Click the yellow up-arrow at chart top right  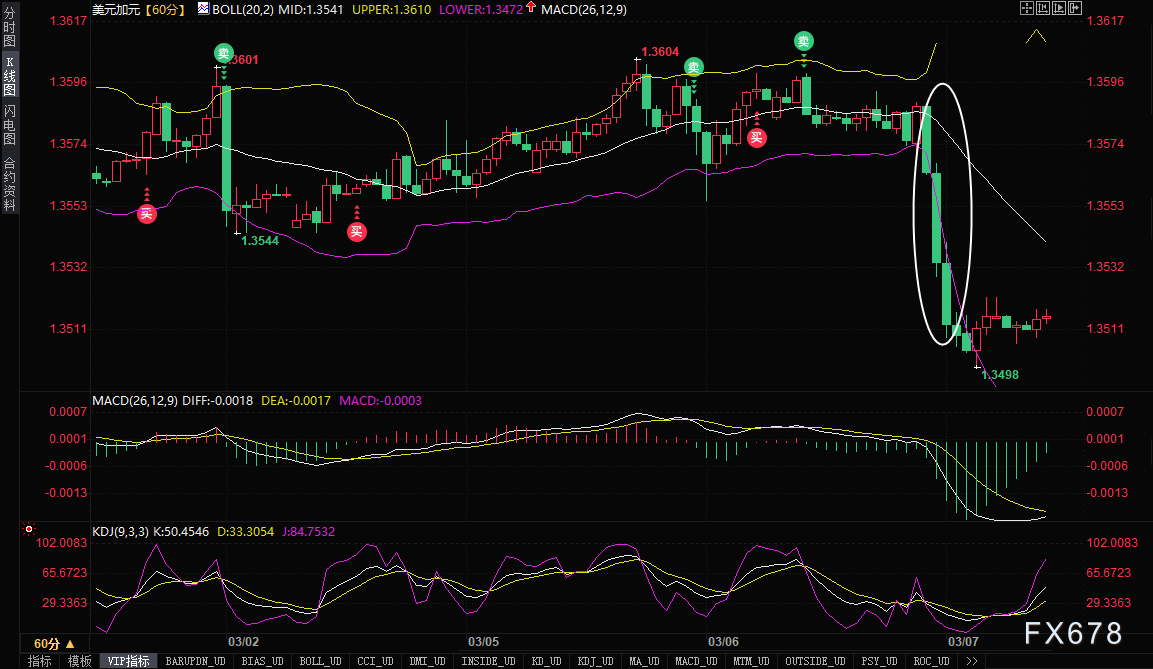[1036, 36]
